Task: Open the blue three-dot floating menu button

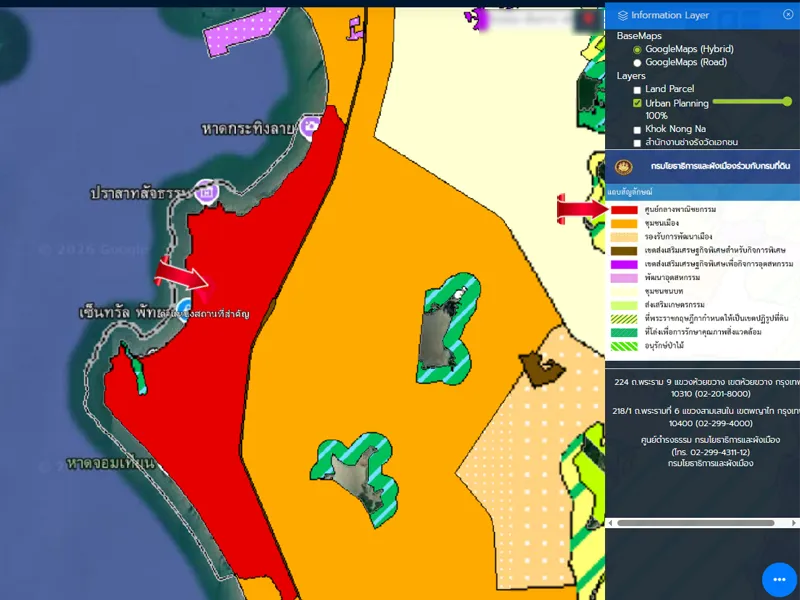Action: [779, 580]
